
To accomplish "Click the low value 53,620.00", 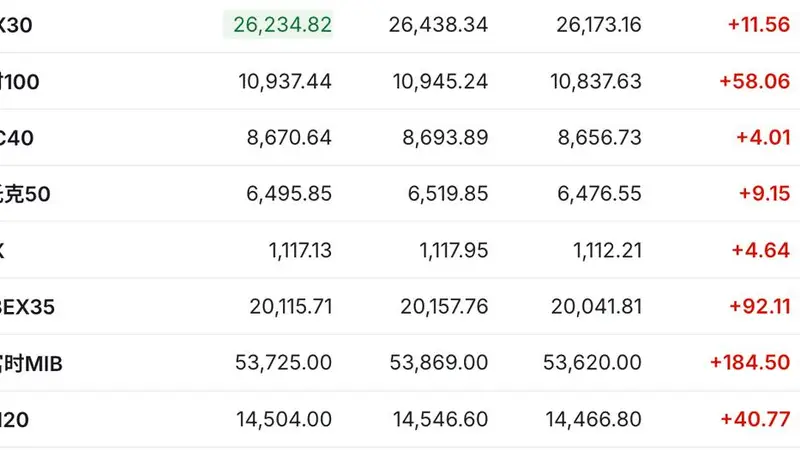I will coord(592,363).
